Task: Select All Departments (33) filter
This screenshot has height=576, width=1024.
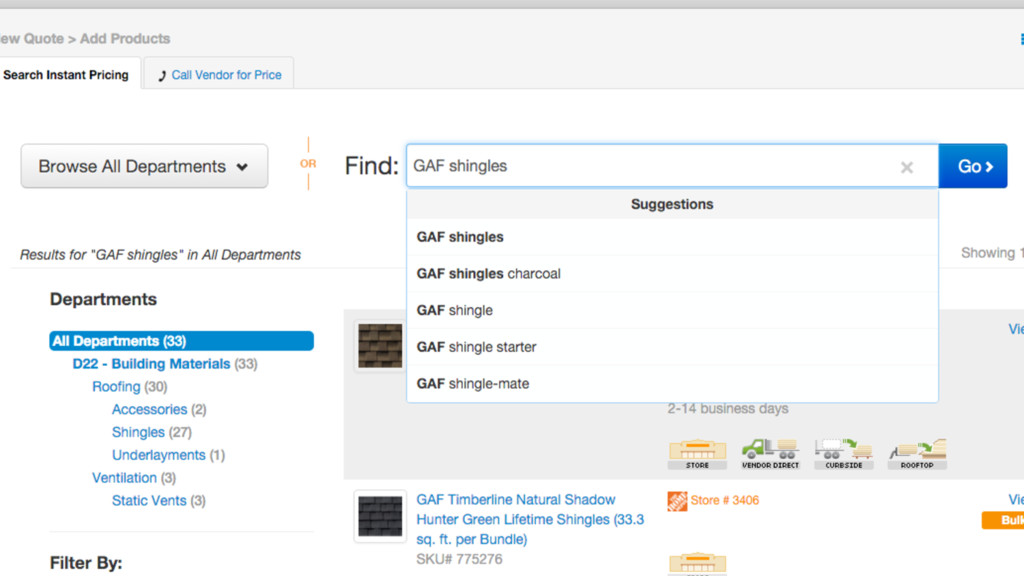Action: (182, 341)
